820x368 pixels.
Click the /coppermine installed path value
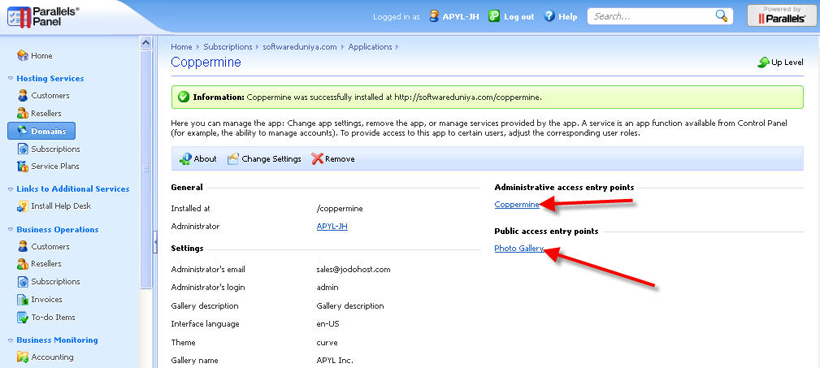pyautogui.click(x=339, y=209)
